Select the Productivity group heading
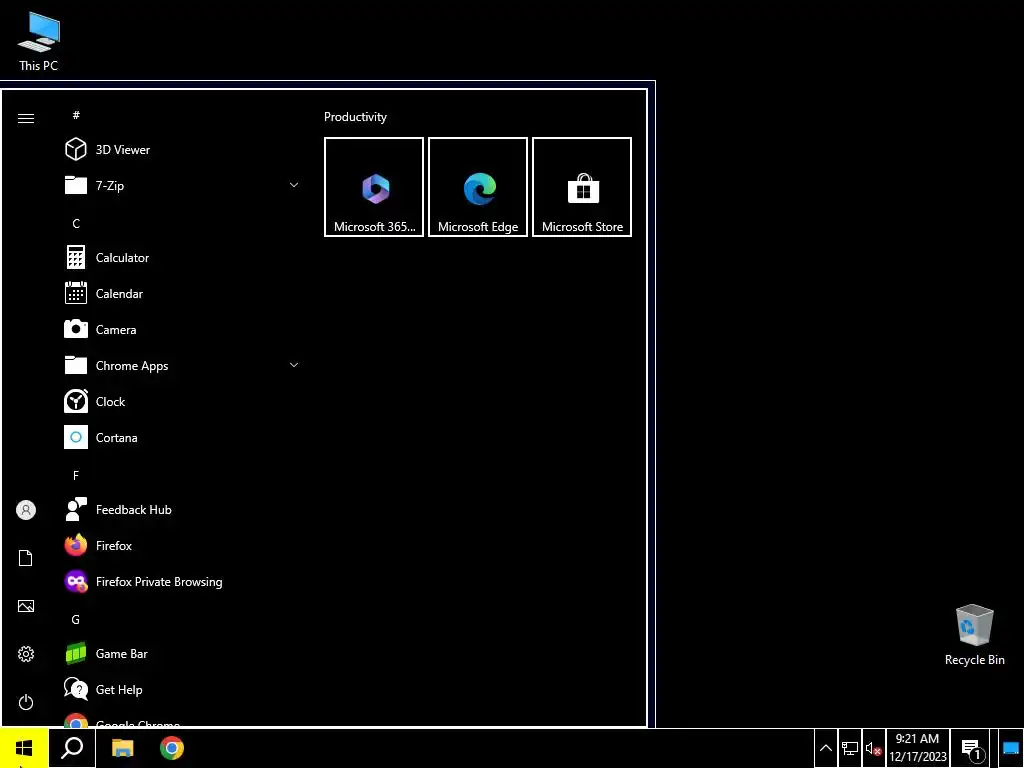The image size is (1024, 768). 355,117
